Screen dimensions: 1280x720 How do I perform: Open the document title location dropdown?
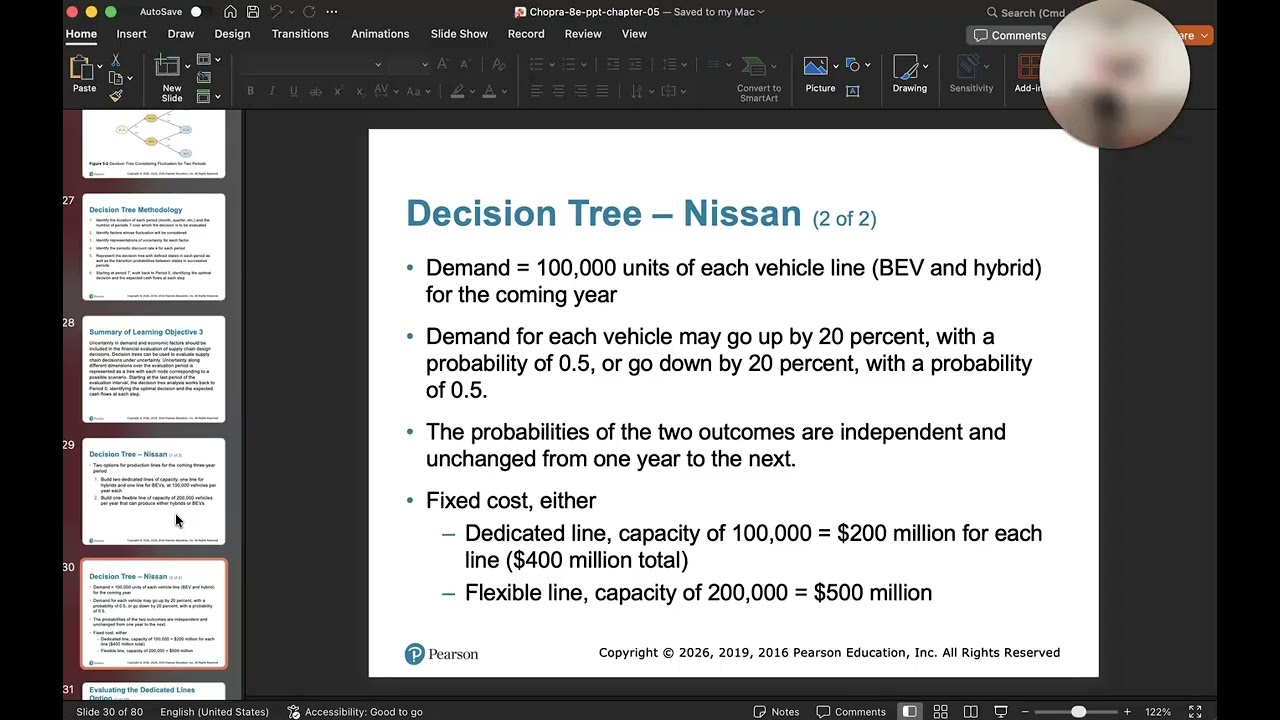[761, 12]
